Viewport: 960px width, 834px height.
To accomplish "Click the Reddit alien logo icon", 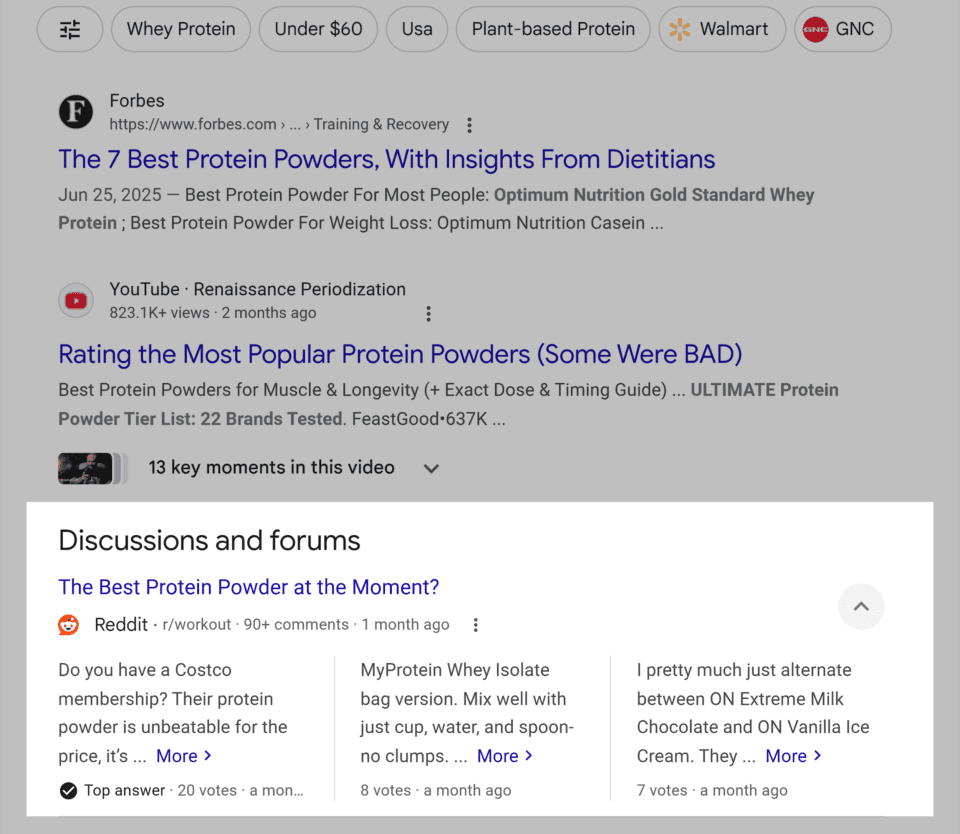I will (69, 625).
